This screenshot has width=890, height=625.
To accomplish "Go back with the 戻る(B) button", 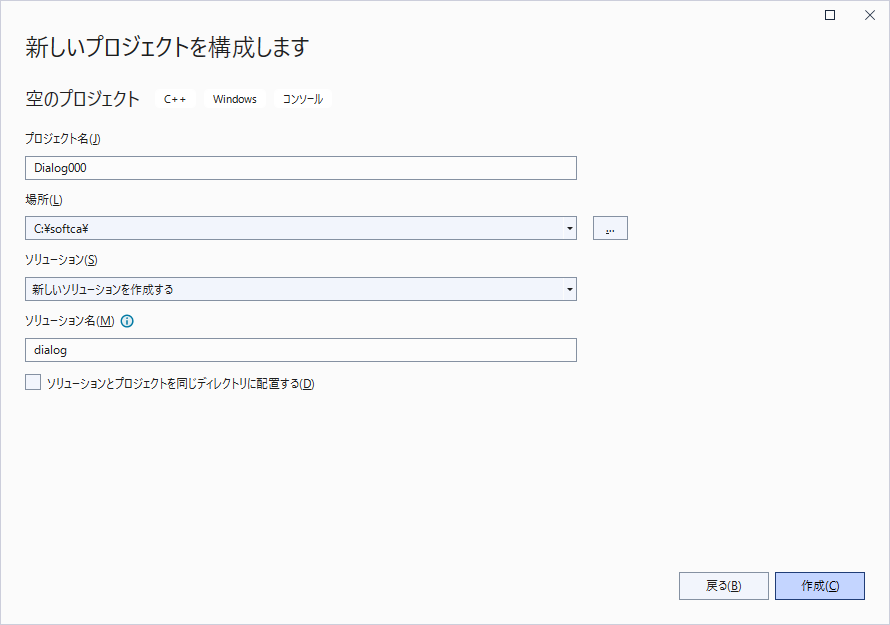I will 723,586.
